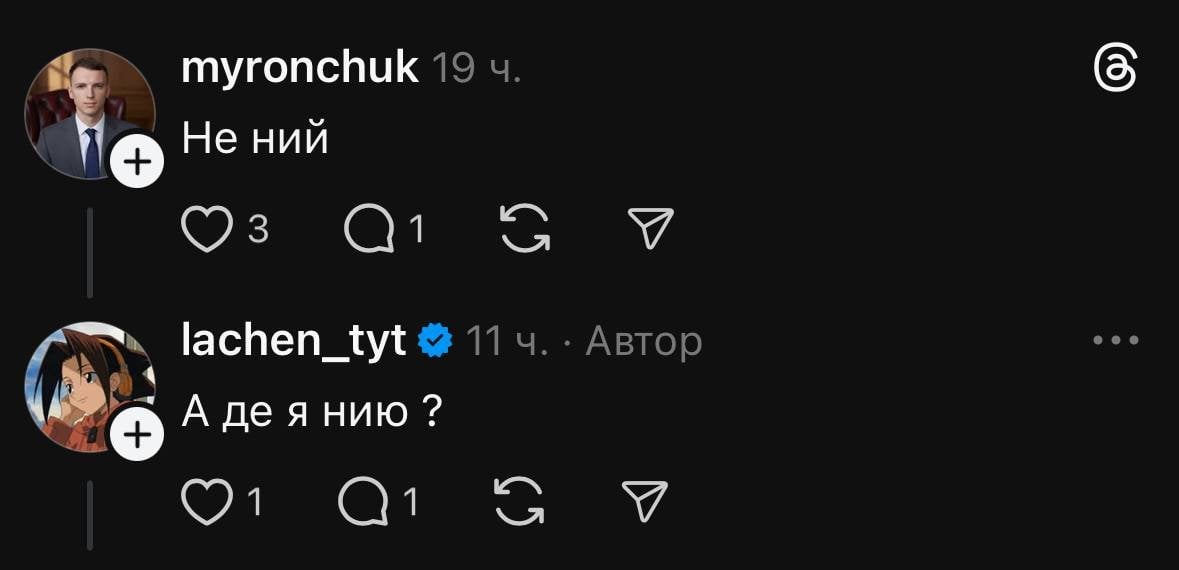The width and height of the screenshot is (1179, 570).
Task: Open the three-dot menu on lachen_tyt's reply
Action: (1115, 341)
